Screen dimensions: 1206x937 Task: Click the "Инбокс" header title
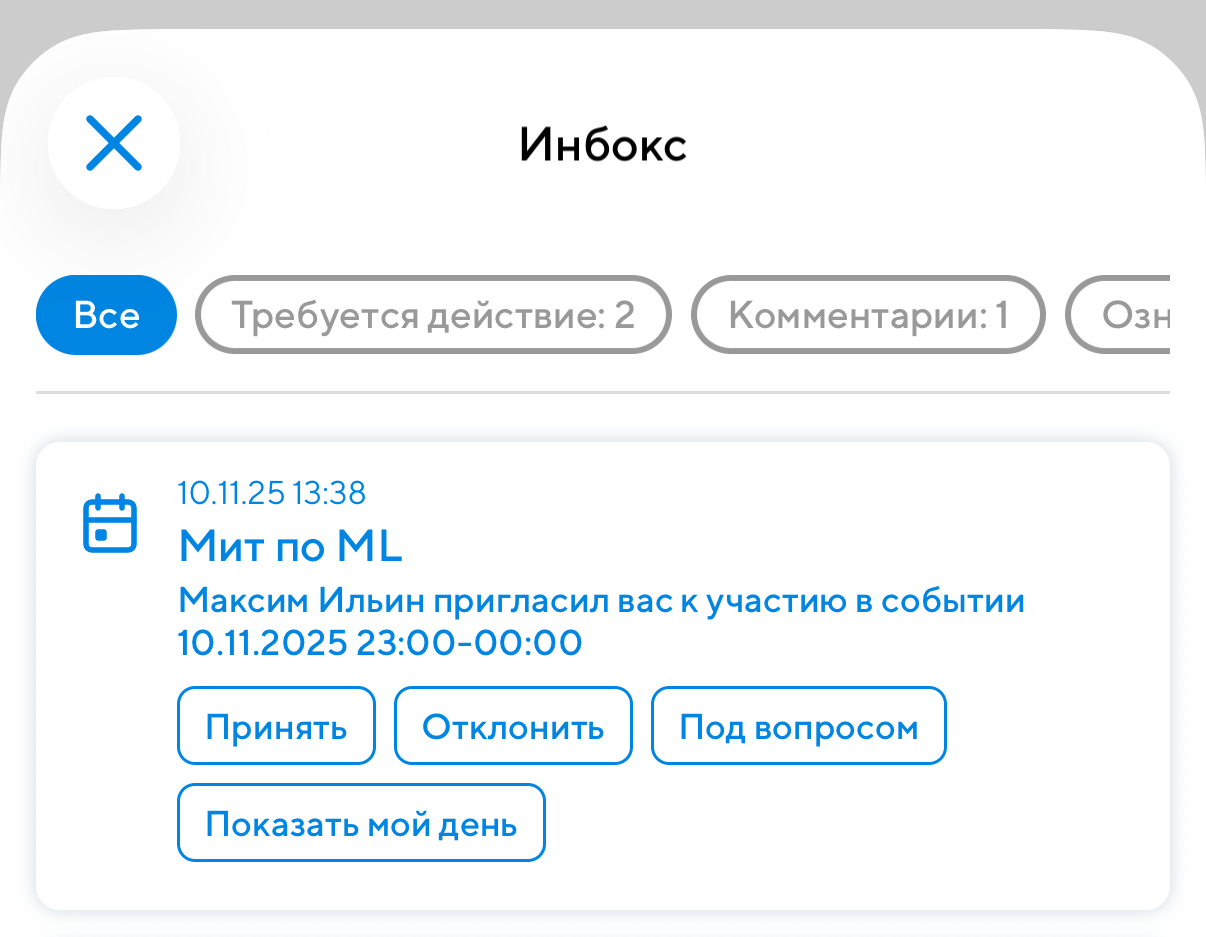602,145
